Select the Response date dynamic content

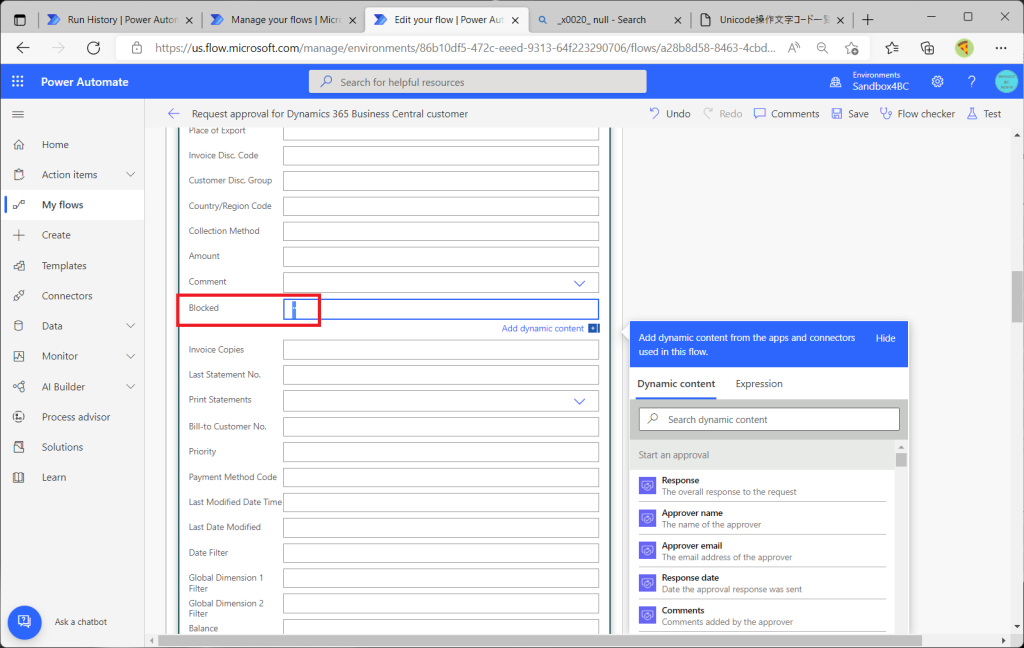tap(762, 583)
